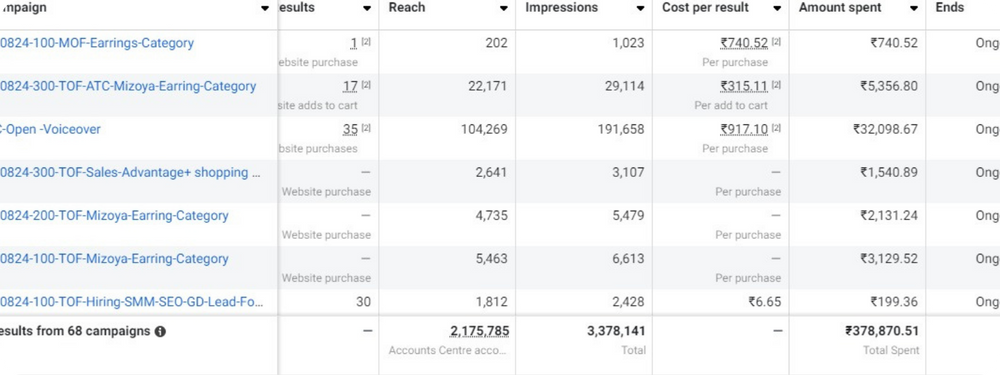Click the underlined 35 results value

tap(350, 129)
